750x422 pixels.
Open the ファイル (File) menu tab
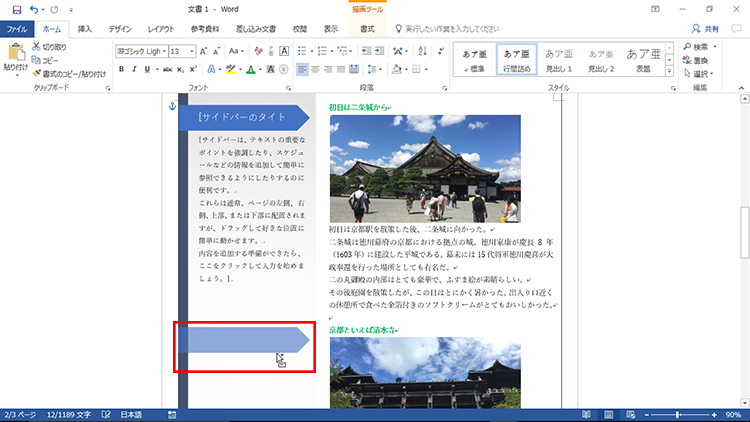coord(17,29)
